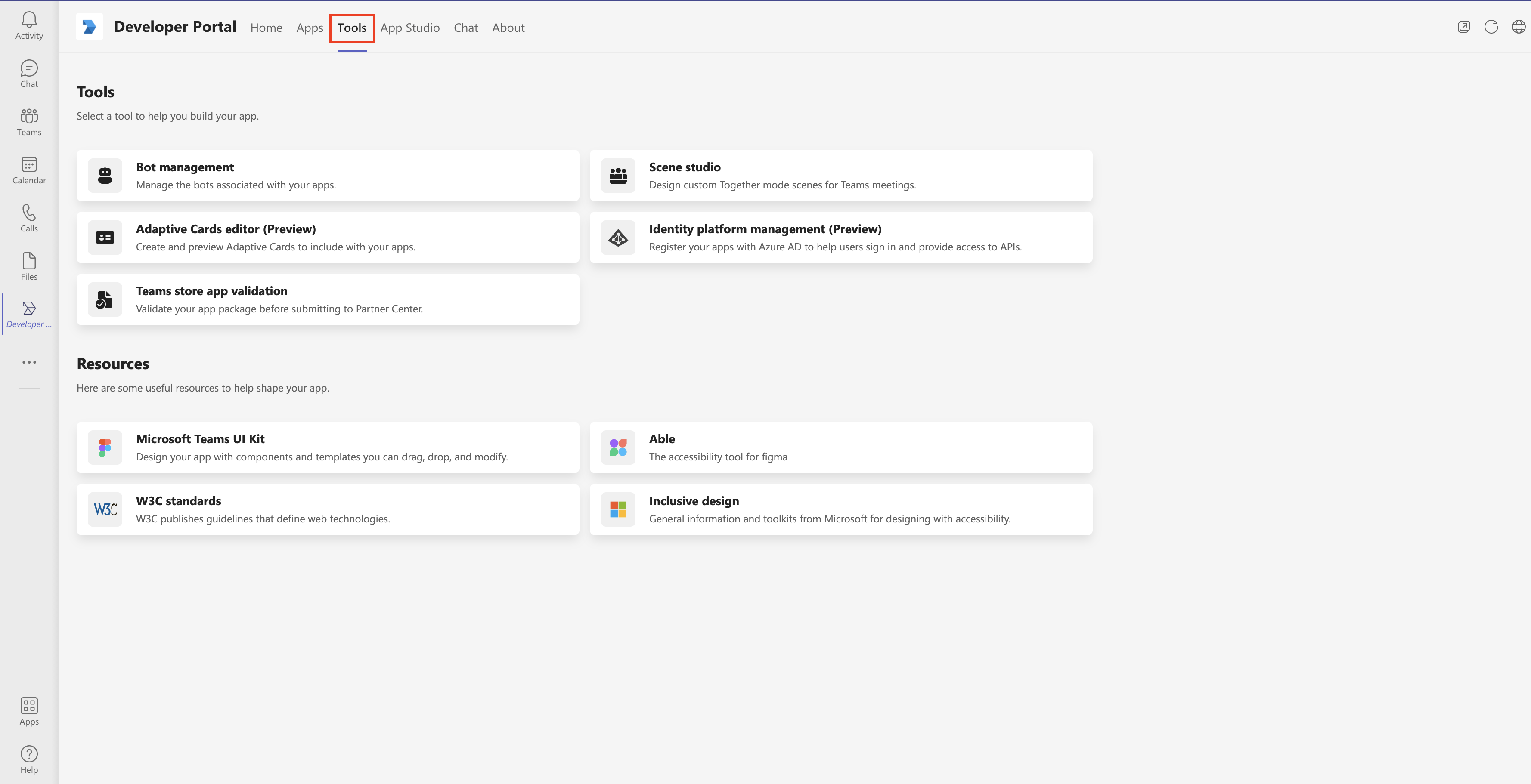
Task: Pop out the app into a new window
Action: 1464,27
